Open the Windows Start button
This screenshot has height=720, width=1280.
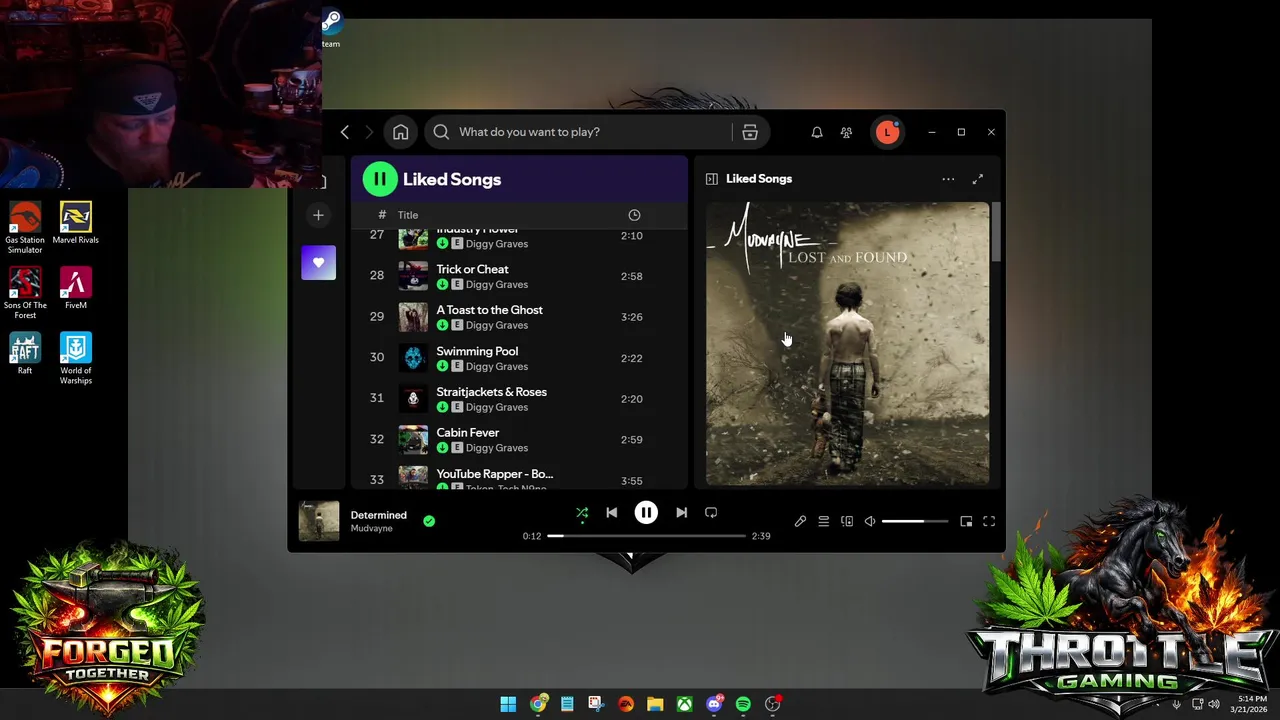pos(508,704)
